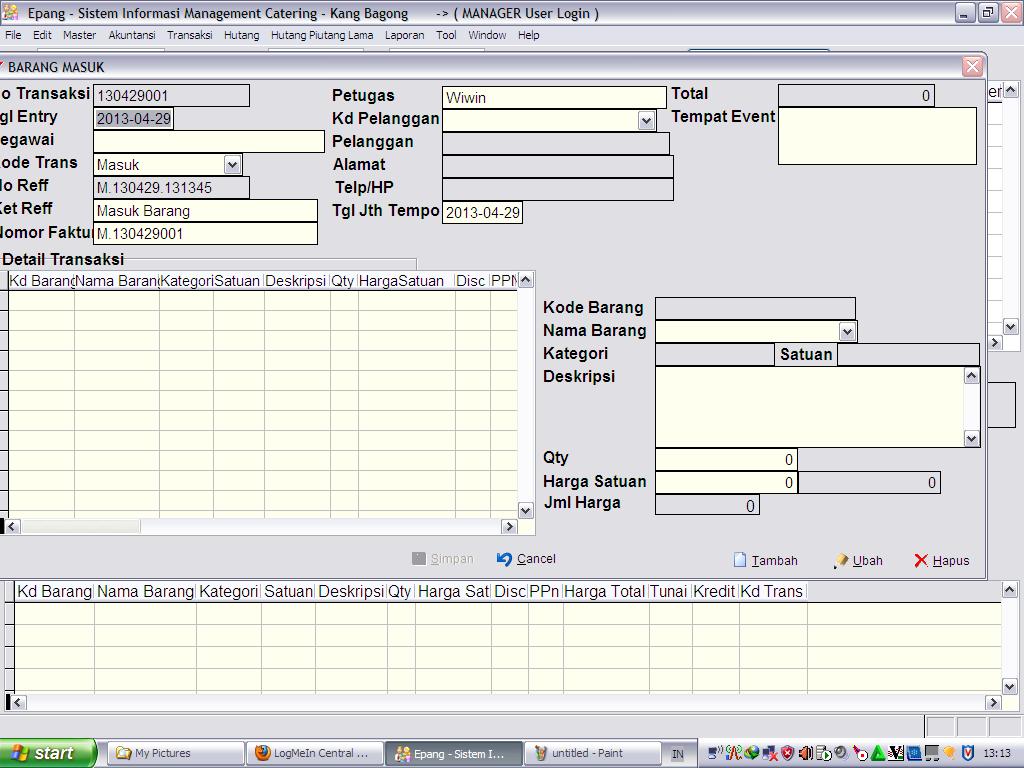Open the Transaksi menu
The image size is (1024, 768).
coord(189,35)
